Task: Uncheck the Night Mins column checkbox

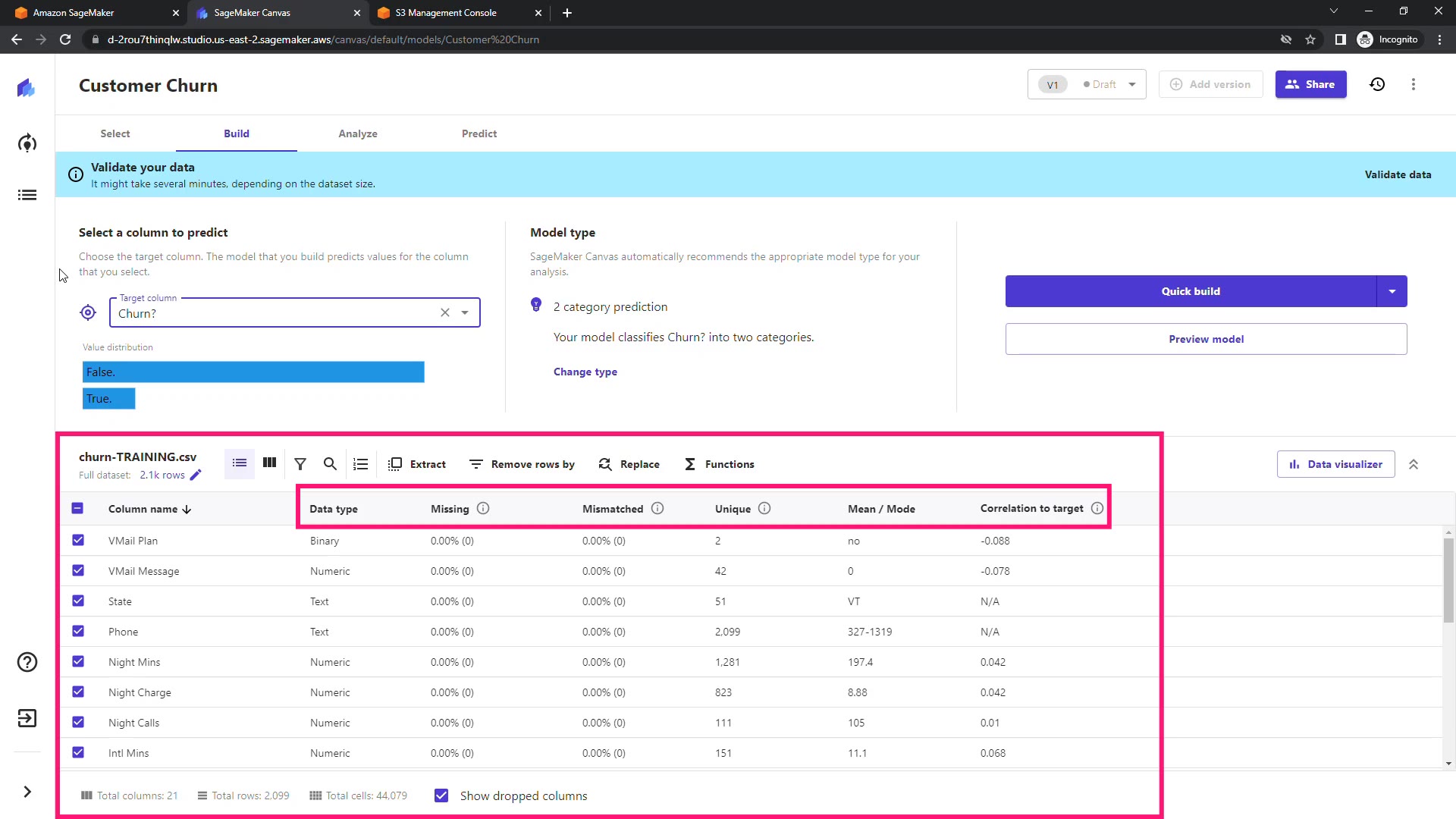Action: (x=78, y=661)
